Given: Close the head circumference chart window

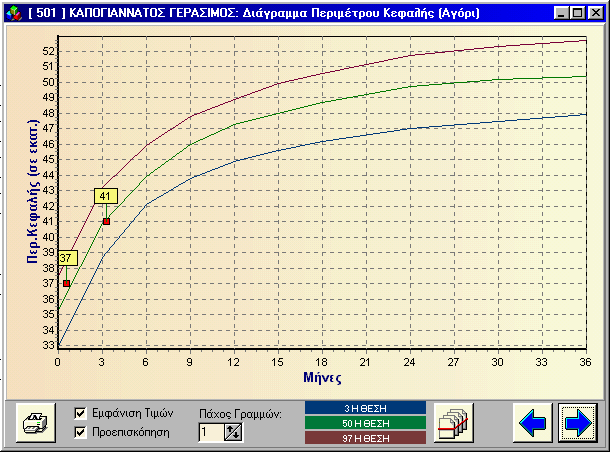Looking at the screenshot, I should coord(595,13).
